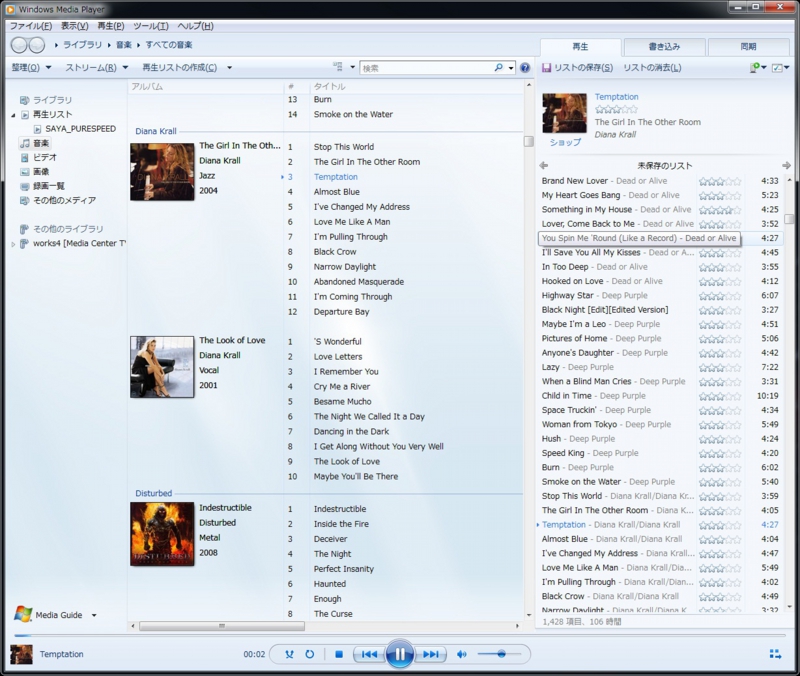Switch to the 書き込み tab
Screen dimensions: 800x676
(664, 47)
